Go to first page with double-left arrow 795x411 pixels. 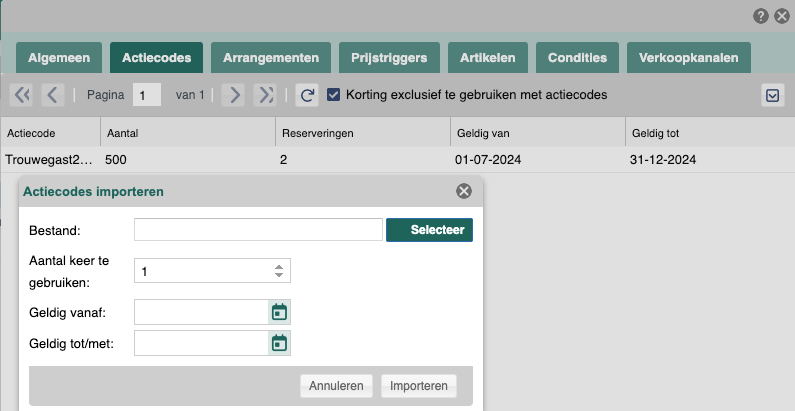[x=21, y=95]
